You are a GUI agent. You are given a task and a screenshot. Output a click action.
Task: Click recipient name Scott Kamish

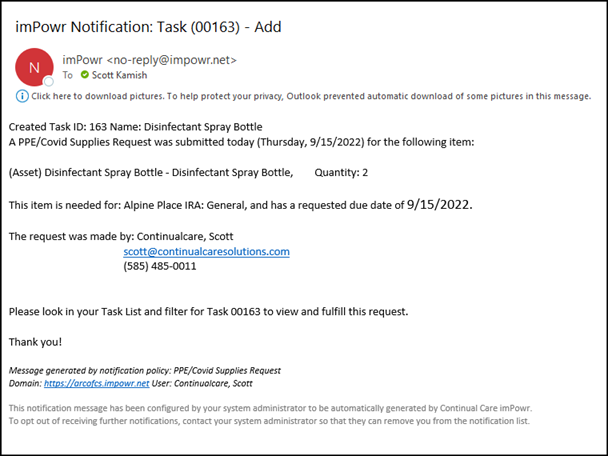coord(119,75)
